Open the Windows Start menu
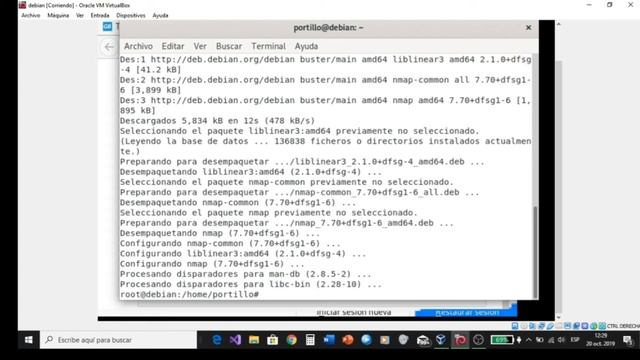The image size is (640, 360). tap(29, 340)
